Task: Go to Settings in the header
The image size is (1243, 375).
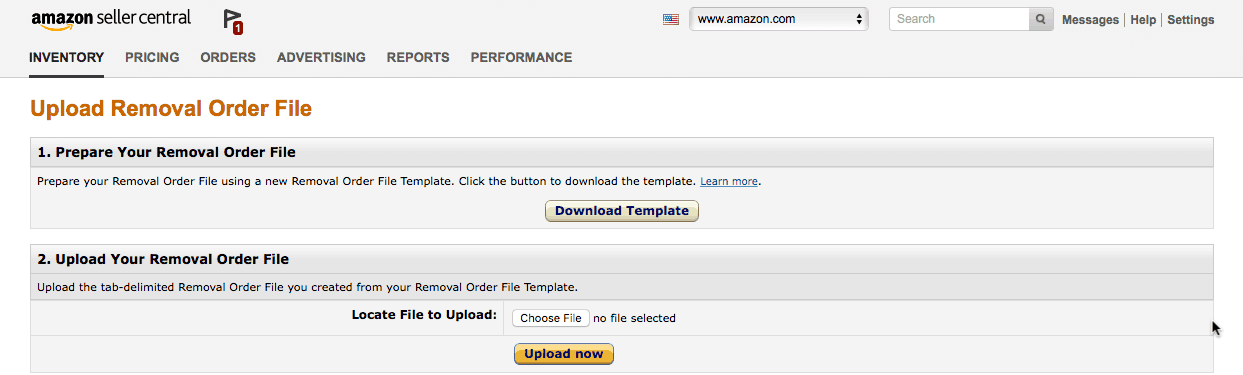Action: click(1191, 20)
